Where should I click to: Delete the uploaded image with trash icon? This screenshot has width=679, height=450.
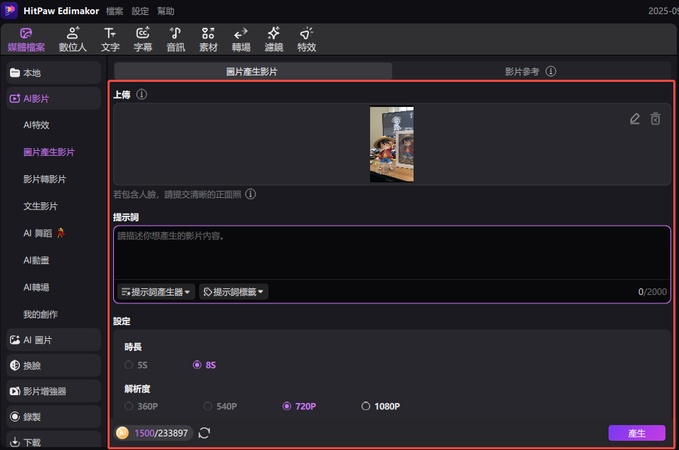(656, 119)
